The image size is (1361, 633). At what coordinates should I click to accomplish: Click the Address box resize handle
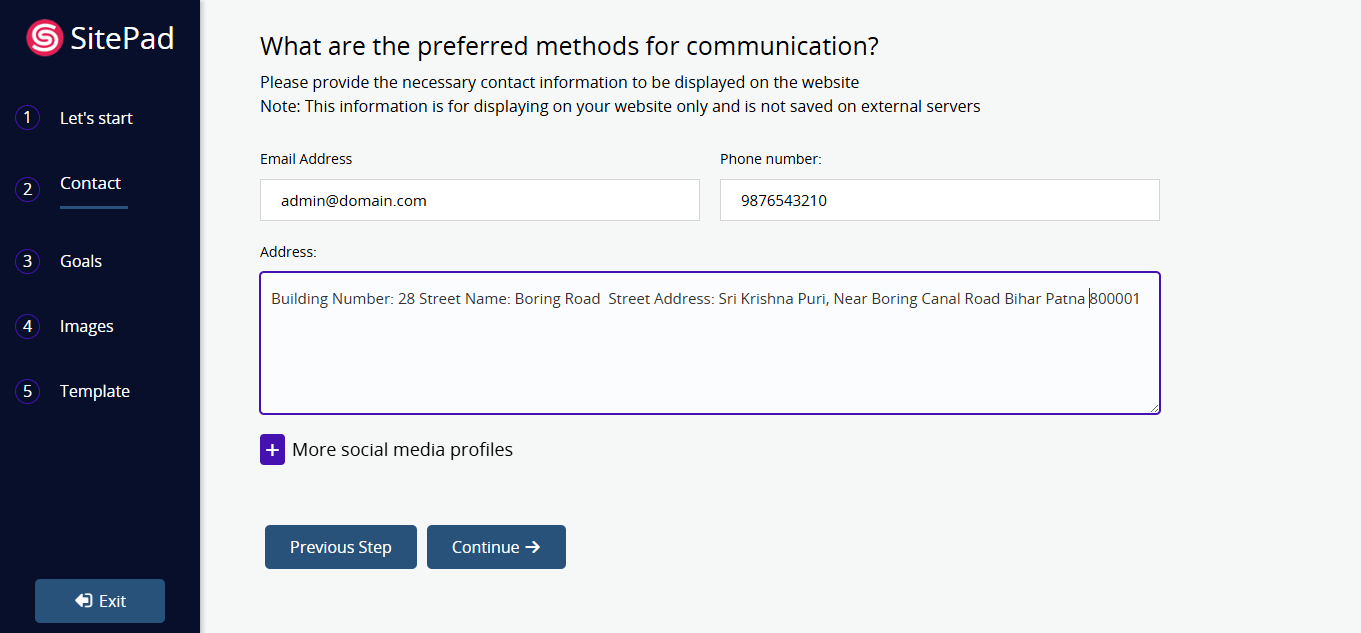pyautogui.click(x=1154, y=408)
